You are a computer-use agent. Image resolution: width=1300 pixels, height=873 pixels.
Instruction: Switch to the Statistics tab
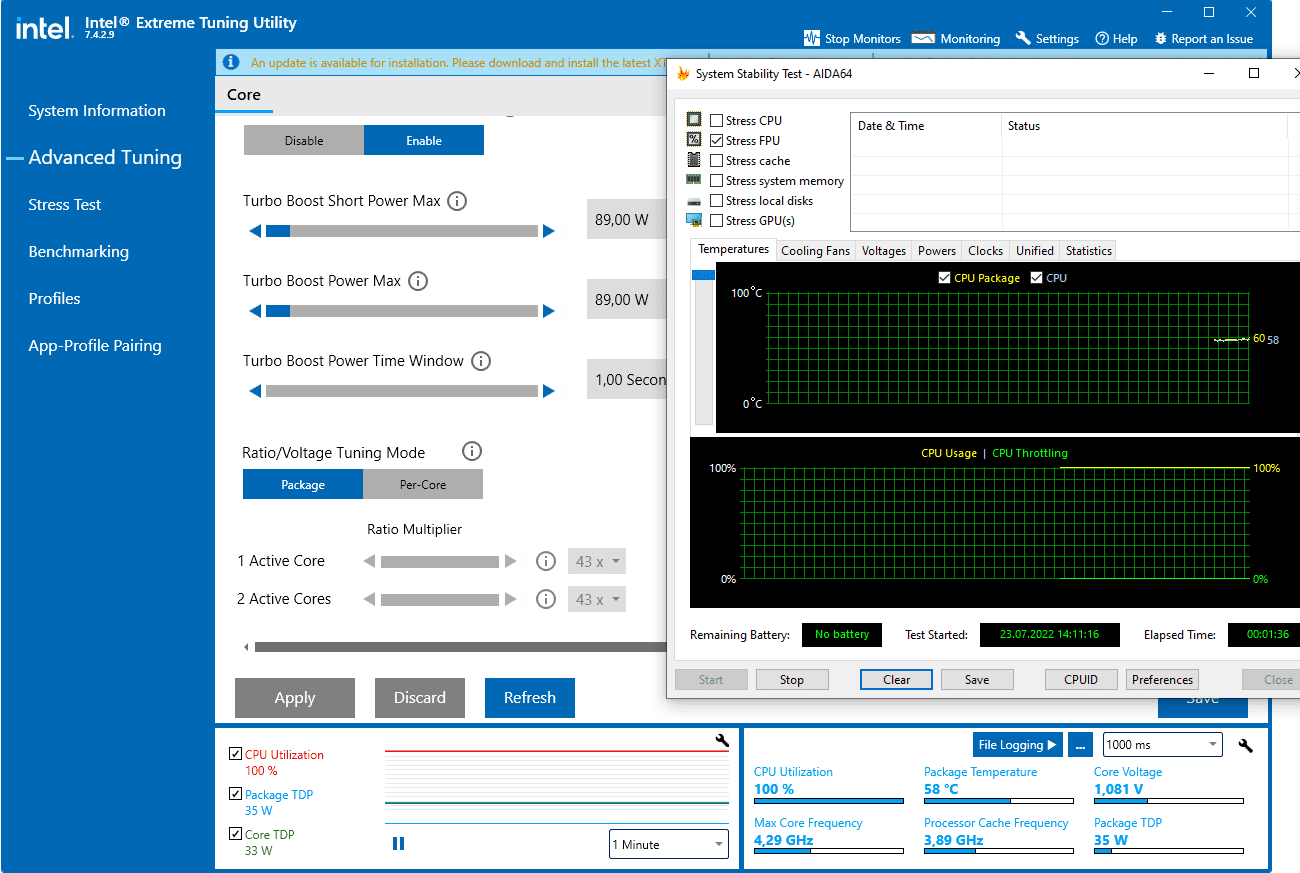pyautogui.click(x=1088, y=251)
